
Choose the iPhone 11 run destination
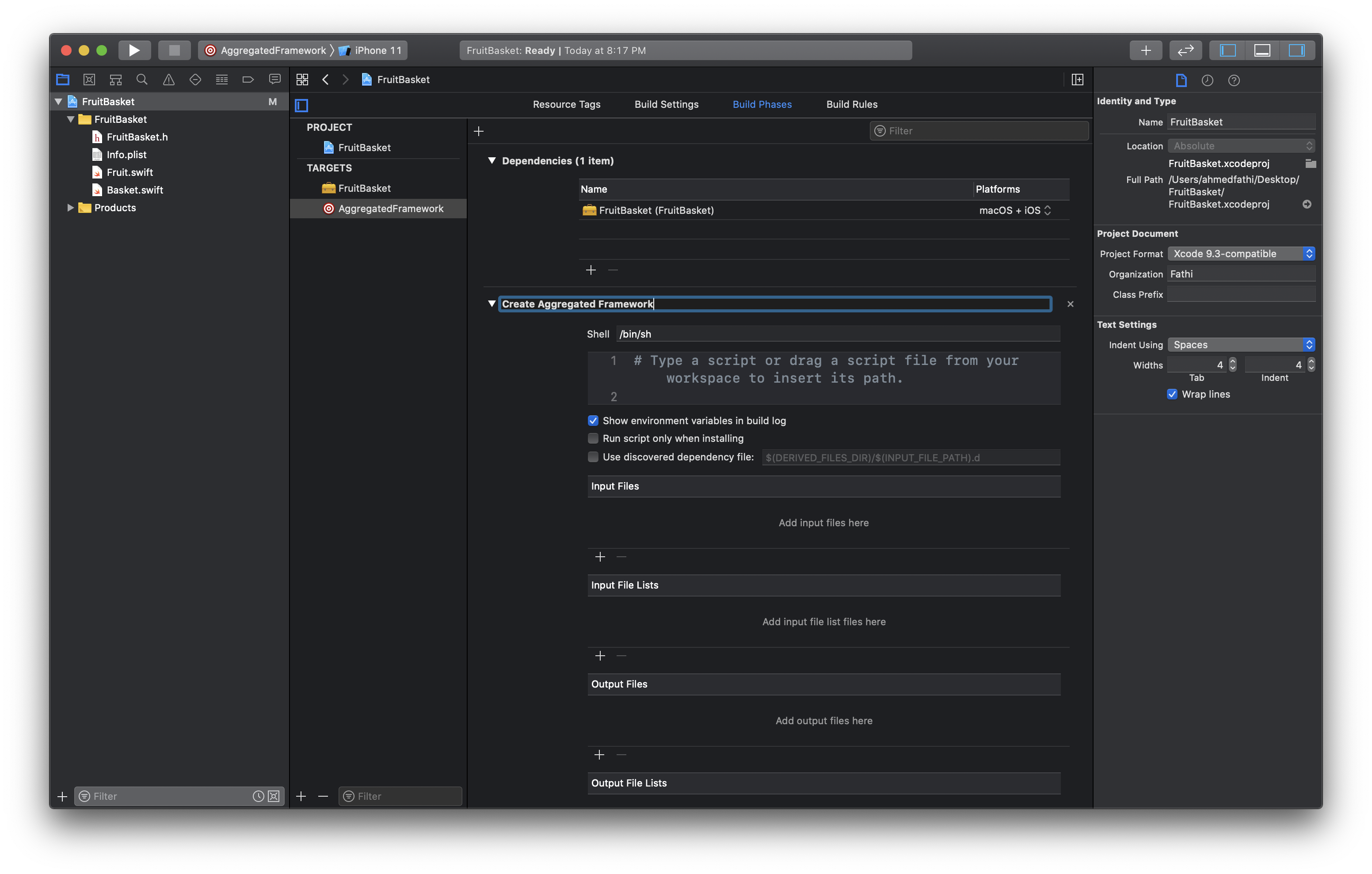pyautogui.click(x=370, y=50)
